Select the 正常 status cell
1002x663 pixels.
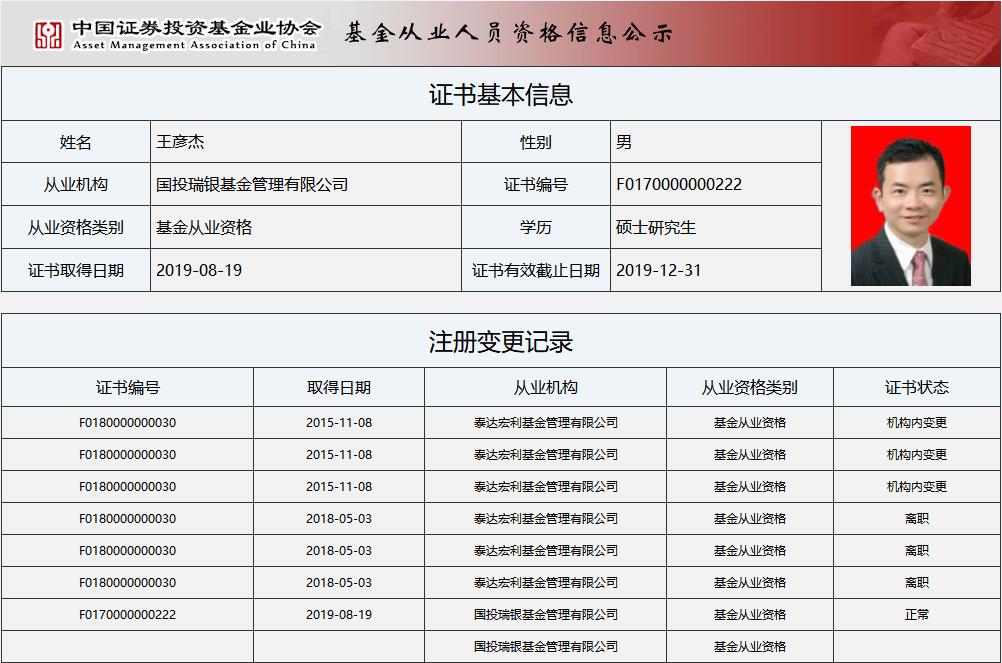point(917,614)
